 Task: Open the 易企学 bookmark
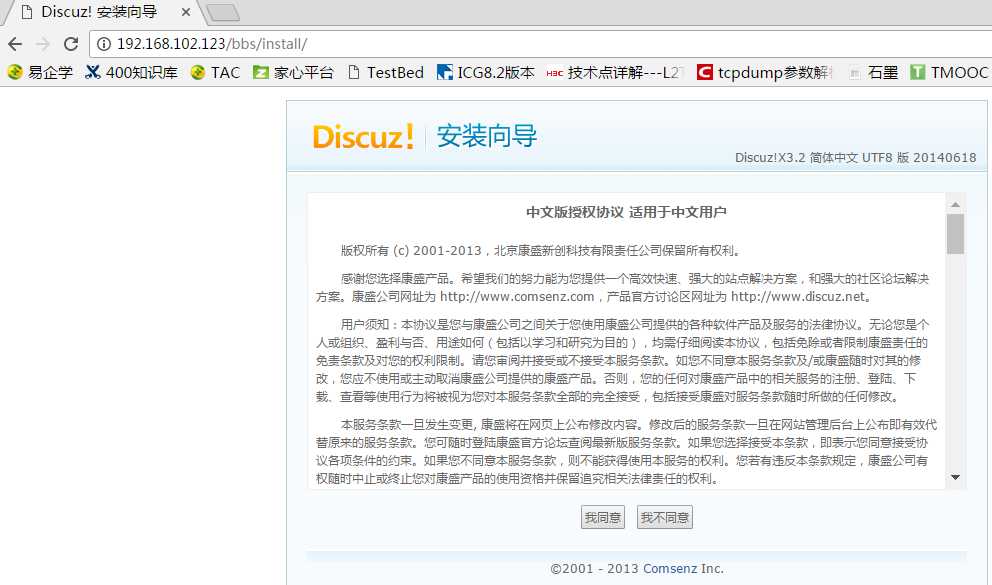coord(40,73)
